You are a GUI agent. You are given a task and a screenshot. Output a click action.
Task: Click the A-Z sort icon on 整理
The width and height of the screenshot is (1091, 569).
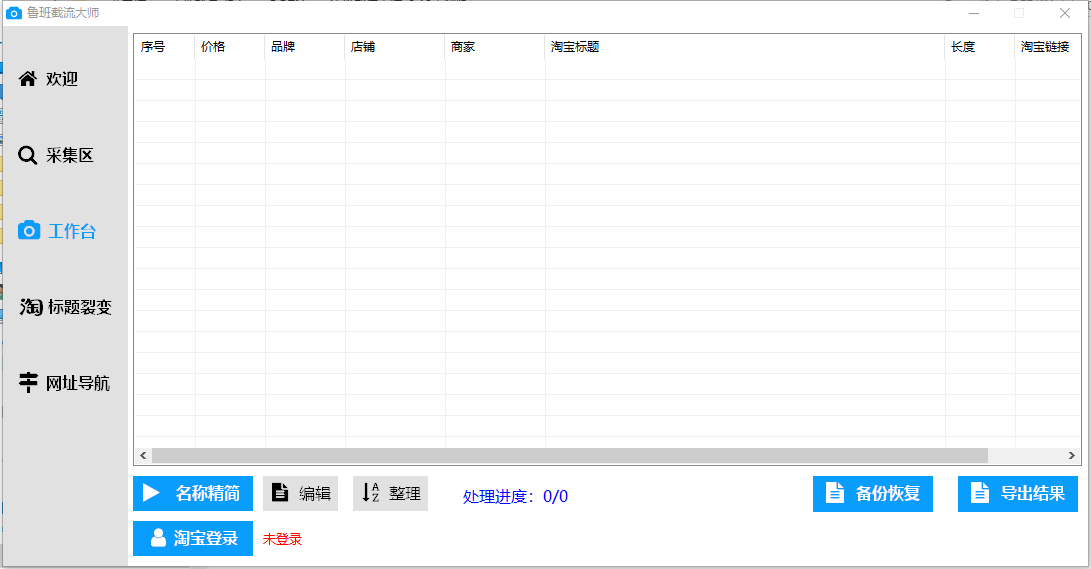click(370, 493)
